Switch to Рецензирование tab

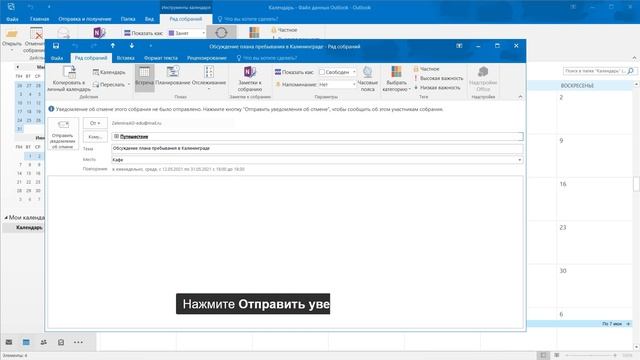[x=207, y=58]
